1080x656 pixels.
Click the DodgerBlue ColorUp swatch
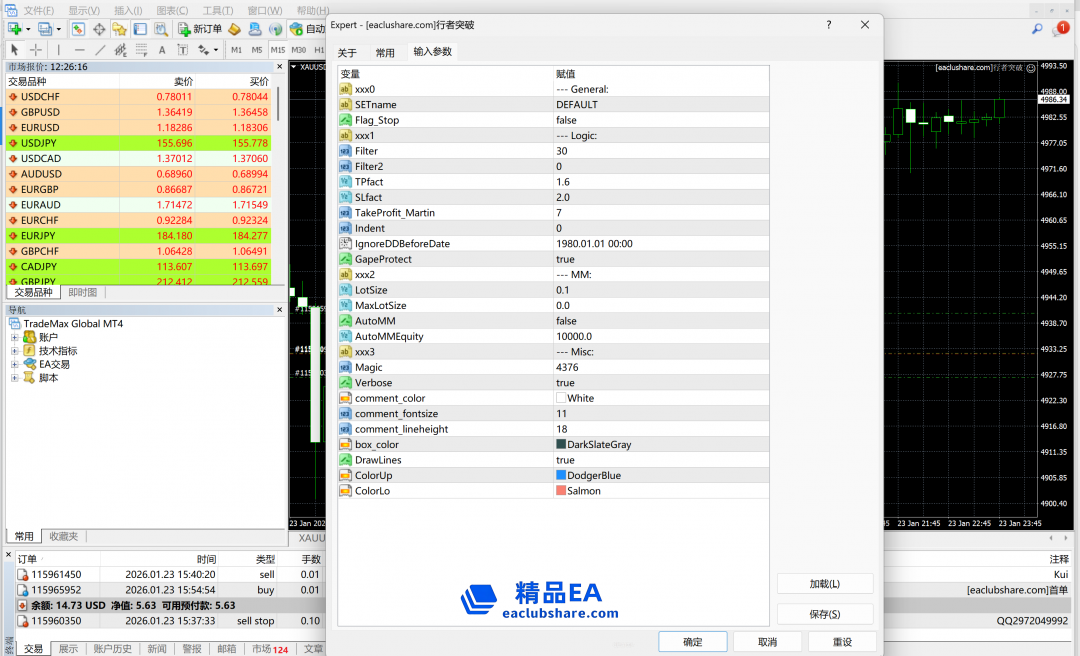[x=561, y=475]
